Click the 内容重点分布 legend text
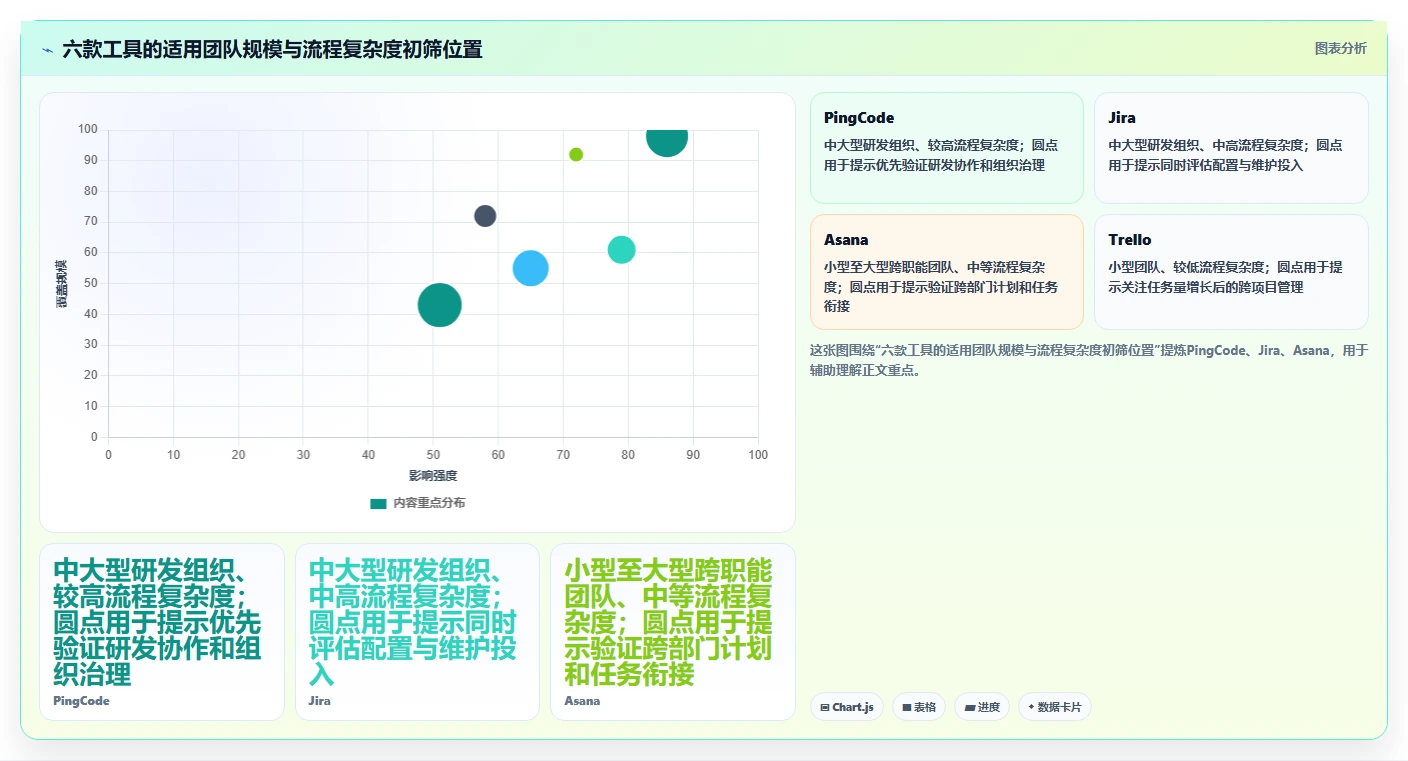The width and height of the screenshot is (1408, 761). [429, 503]
